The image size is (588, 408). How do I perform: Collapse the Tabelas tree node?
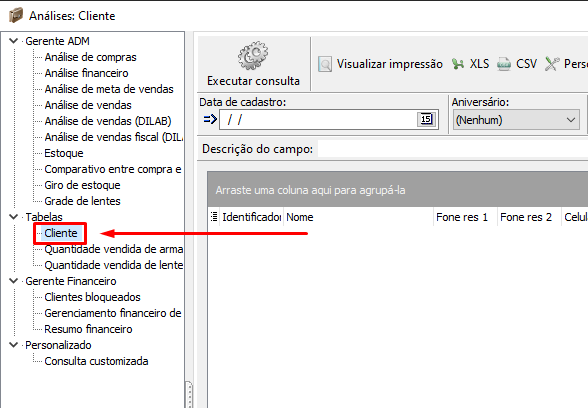point(14,217)
